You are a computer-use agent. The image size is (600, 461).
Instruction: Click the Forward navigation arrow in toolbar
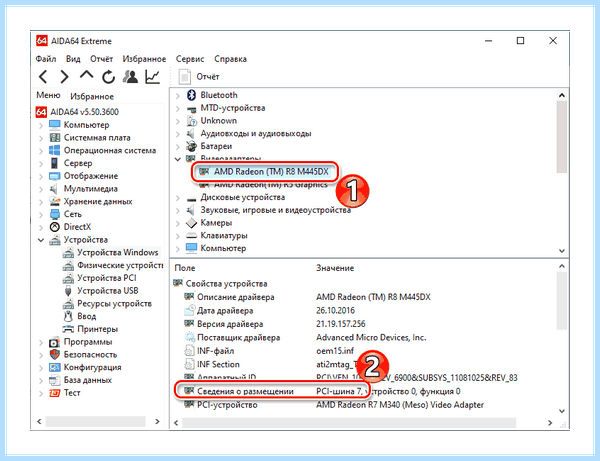tap(65, 77)
